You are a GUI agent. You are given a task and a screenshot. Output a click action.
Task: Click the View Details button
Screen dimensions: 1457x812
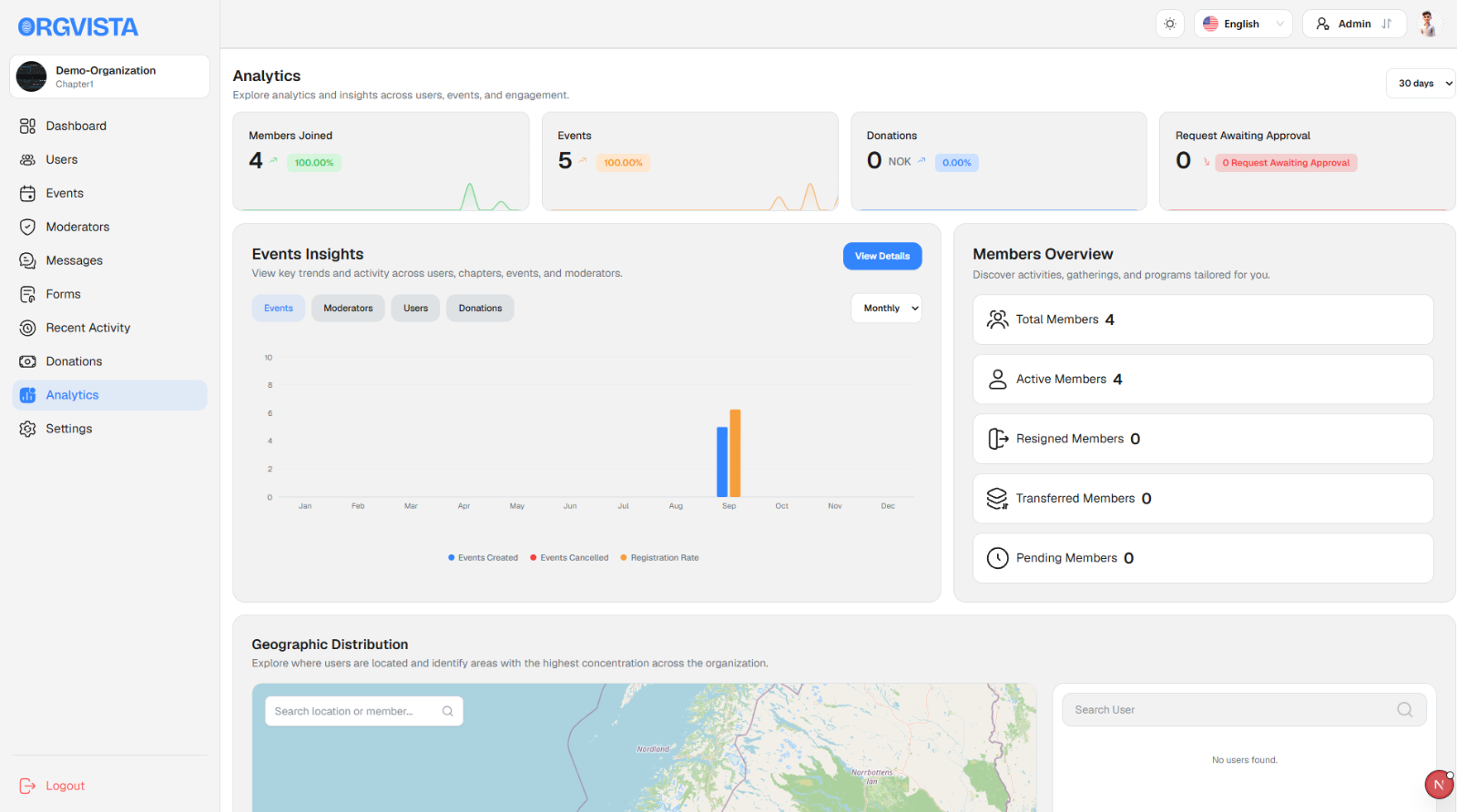(x=882, y=256)
